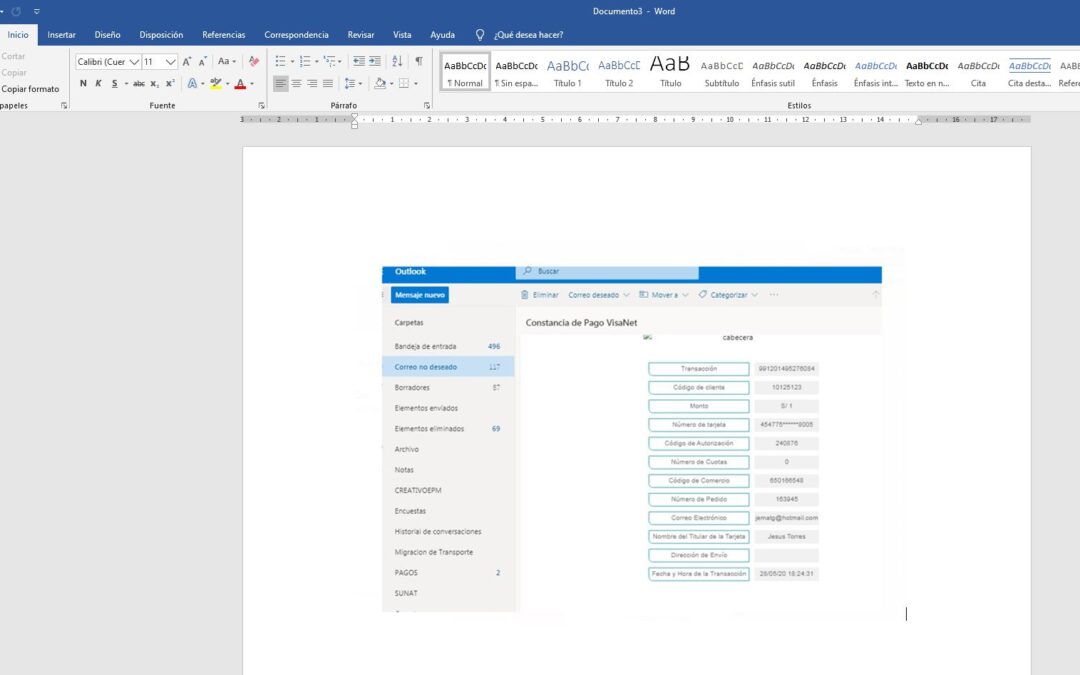This screenshot has height=675, width=1080.
Task: Insert a numbered list
Action: point(305,61)
